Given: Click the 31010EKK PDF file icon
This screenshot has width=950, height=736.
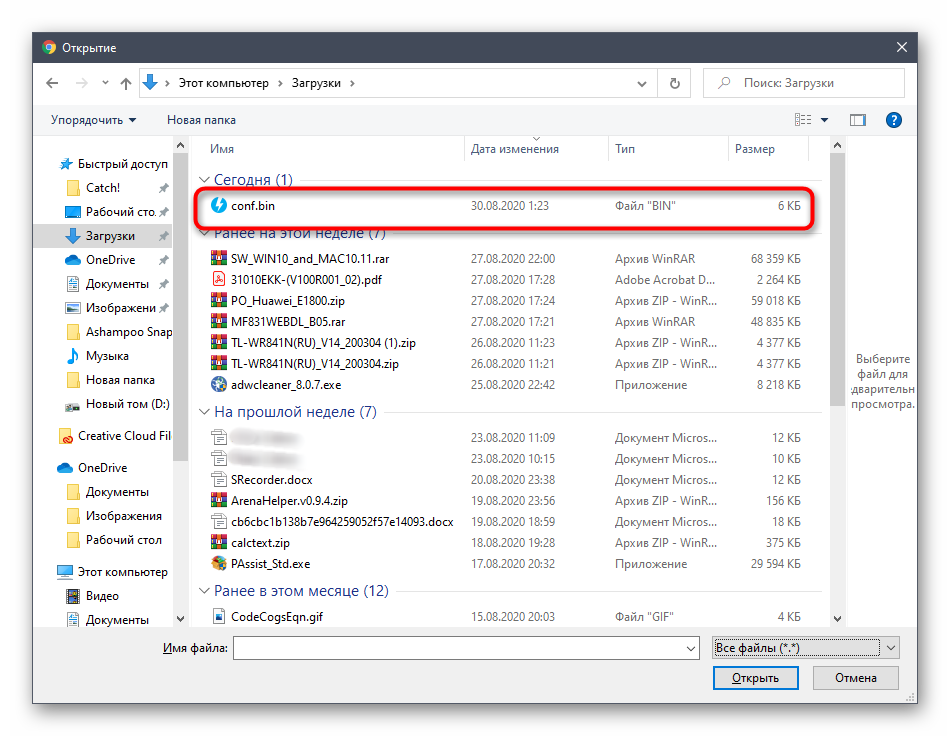Looking at the screenshot, I should (x=220, y=279).
